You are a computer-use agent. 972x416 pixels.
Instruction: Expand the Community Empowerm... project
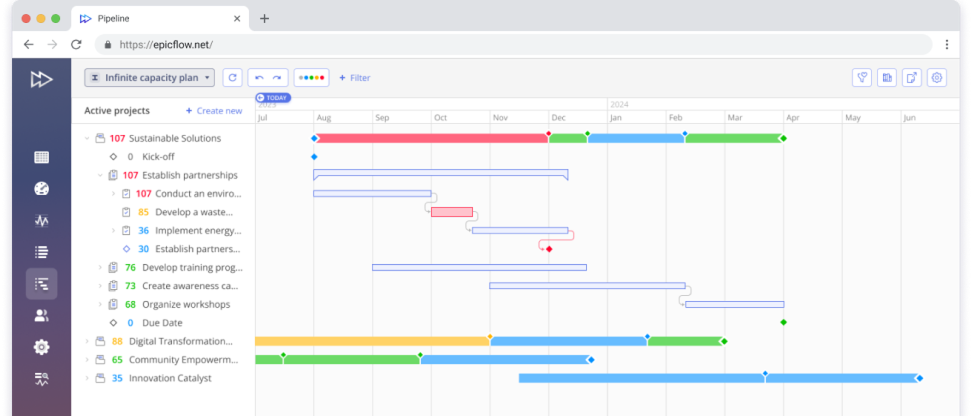pos(87,360)
